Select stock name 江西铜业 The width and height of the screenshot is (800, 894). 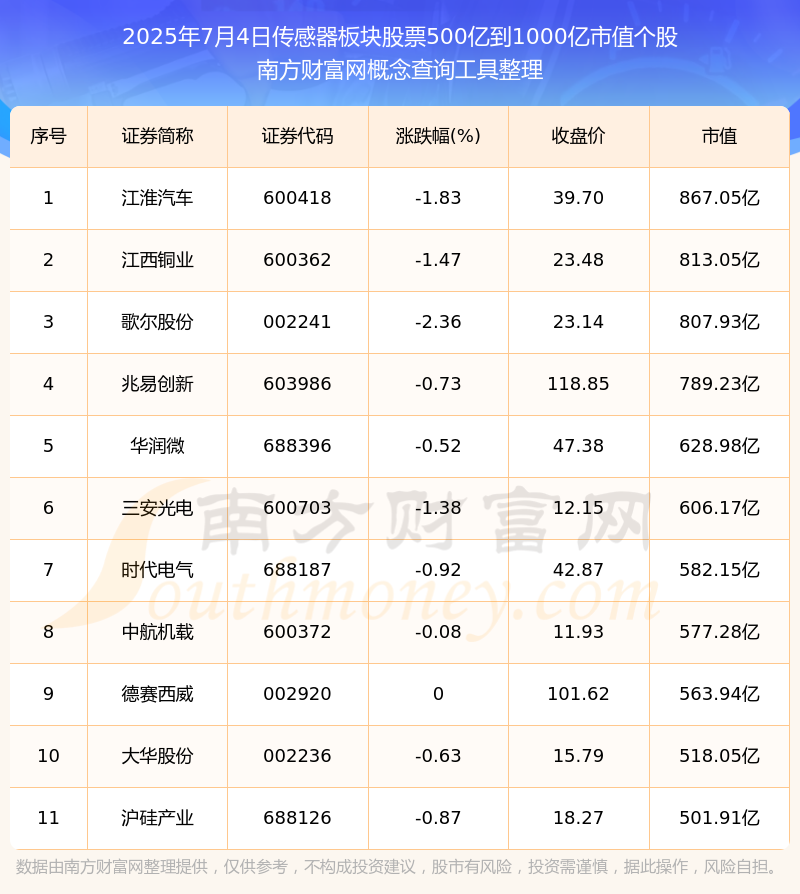click(157, 260)
